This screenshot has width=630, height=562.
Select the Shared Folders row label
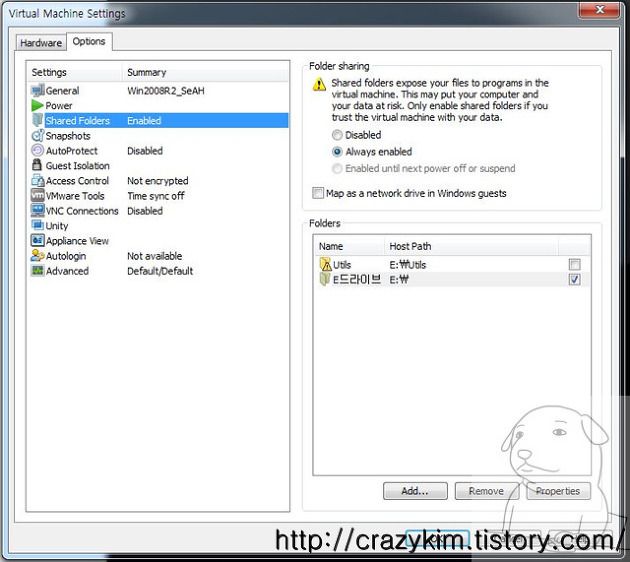coord(78,121)
